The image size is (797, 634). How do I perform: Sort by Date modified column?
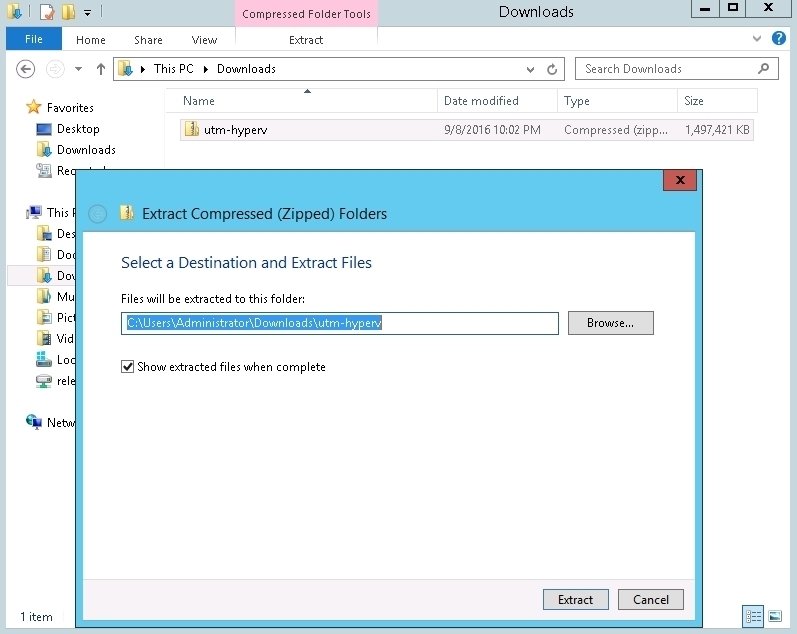click(x=497, y=101)
